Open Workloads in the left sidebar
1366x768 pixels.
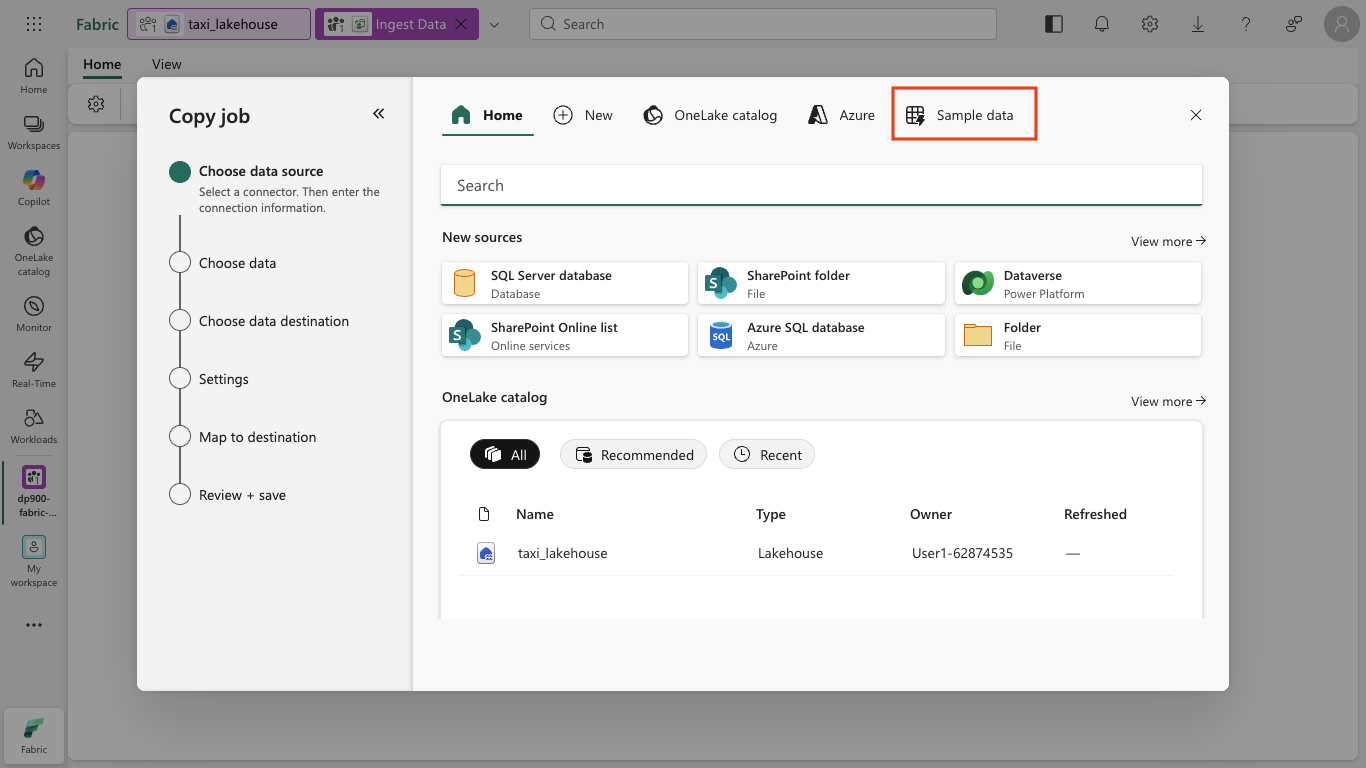pos(34,426)
